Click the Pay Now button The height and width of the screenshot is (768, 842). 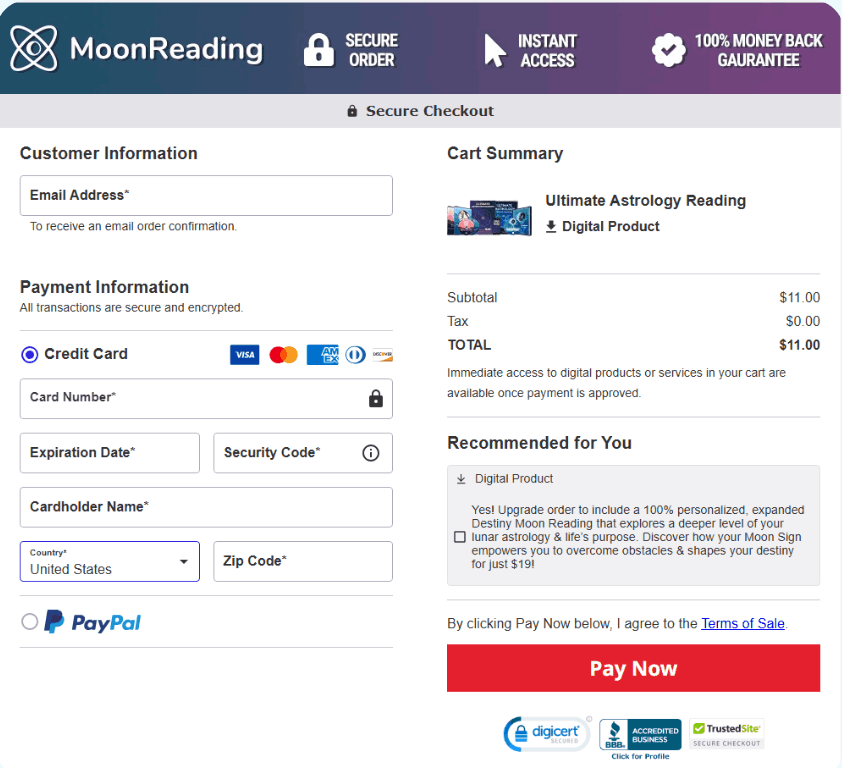[x=633, y=667]
